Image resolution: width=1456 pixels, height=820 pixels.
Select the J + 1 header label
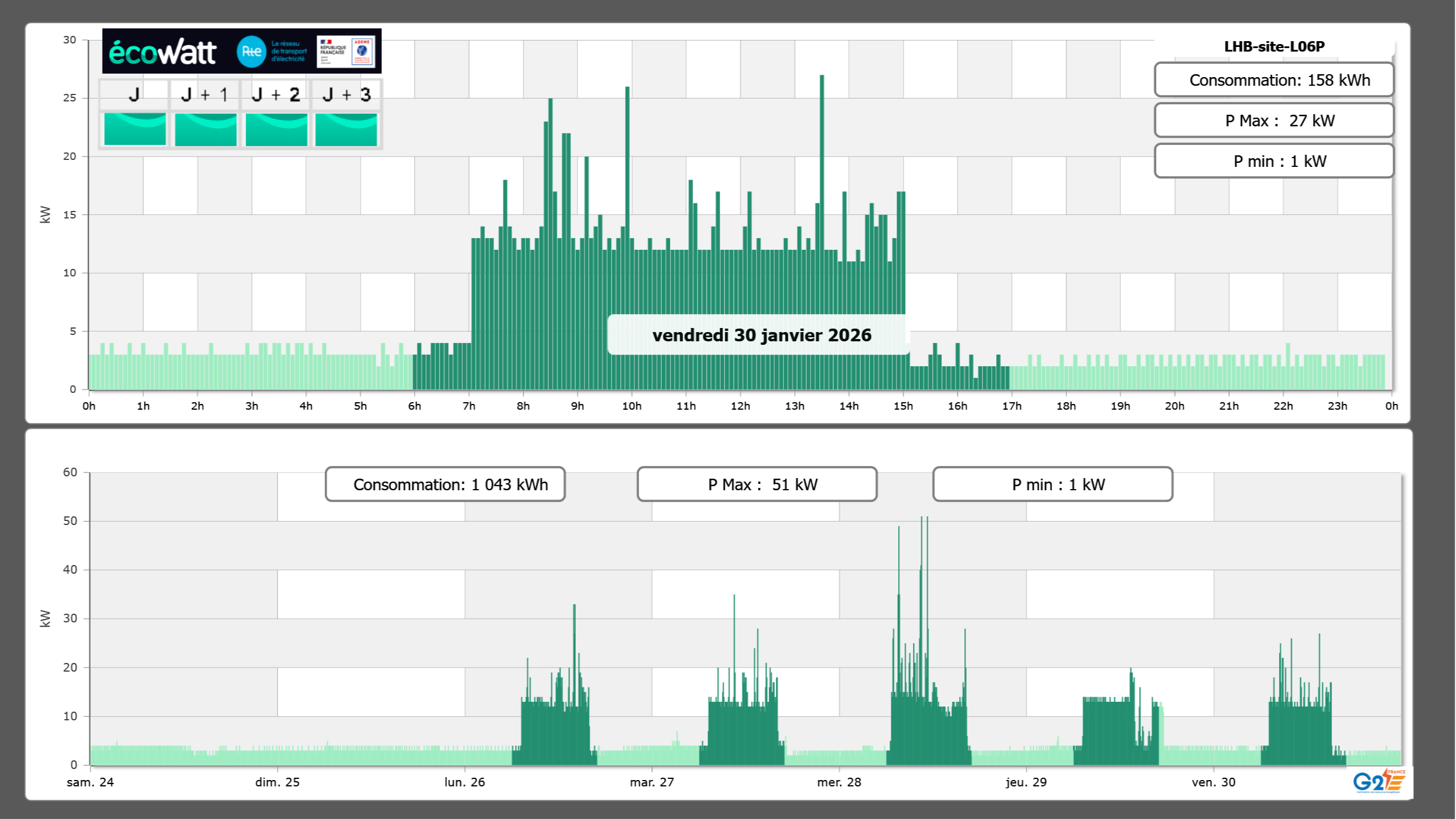click(204, 94)
